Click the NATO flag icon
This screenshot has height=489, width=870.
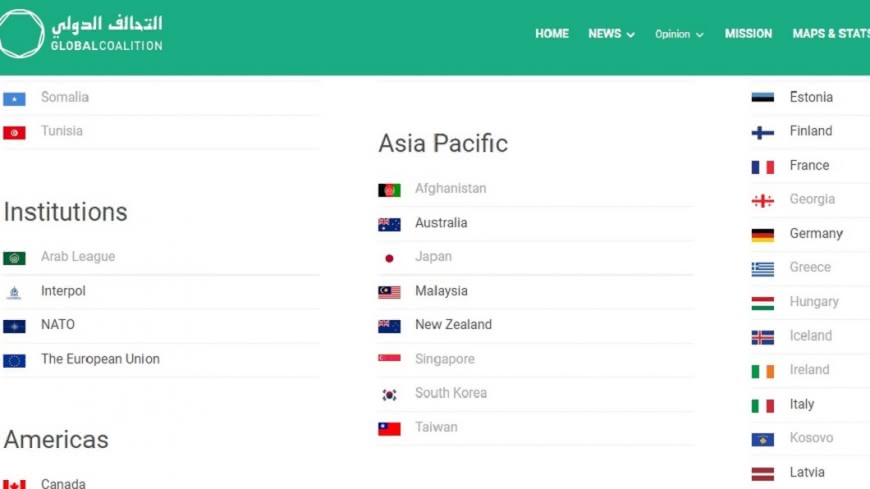(x=14, y=326)
